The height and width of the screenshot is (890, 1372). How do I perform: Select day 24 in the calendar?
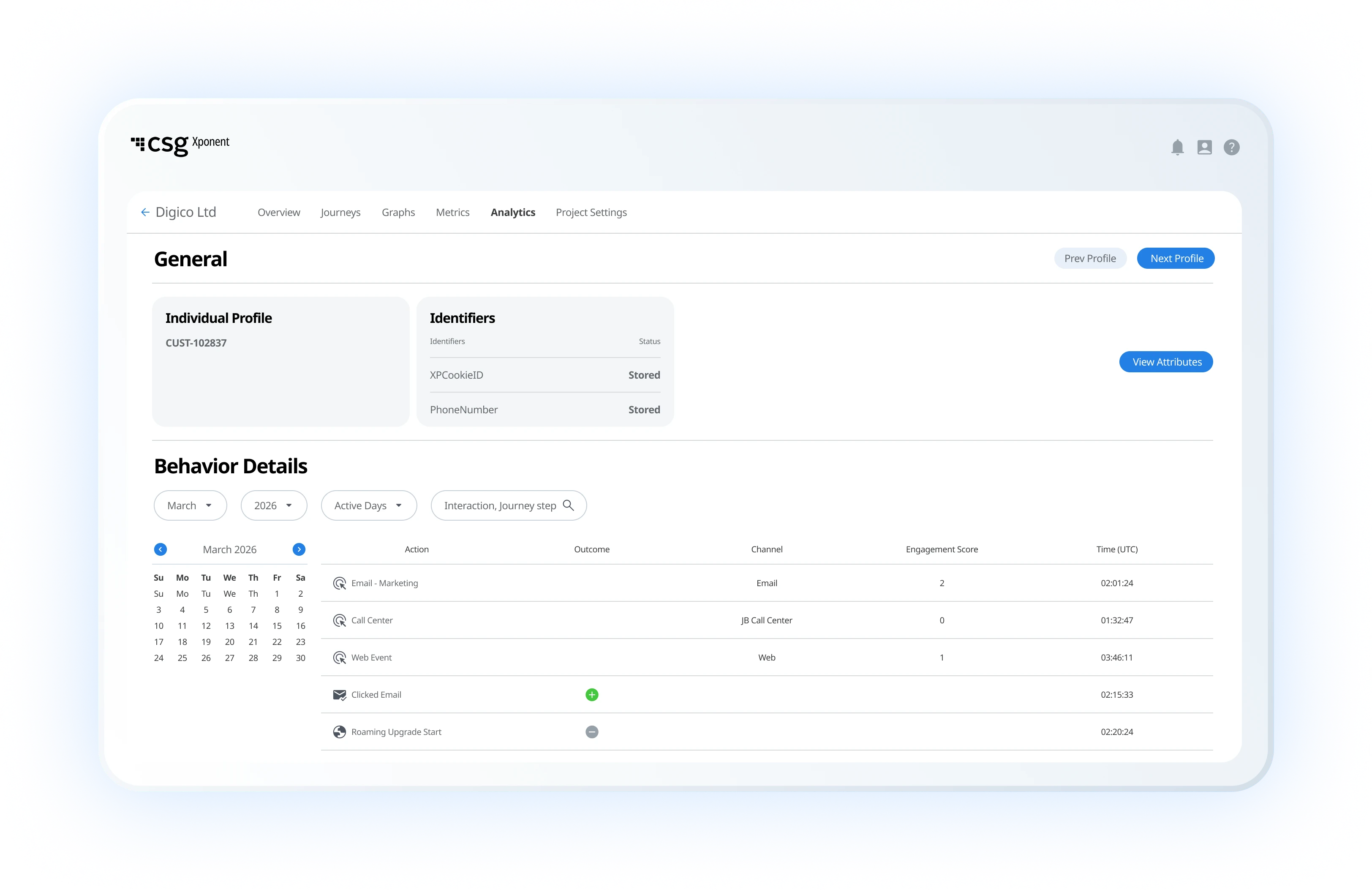pos(158,658)
